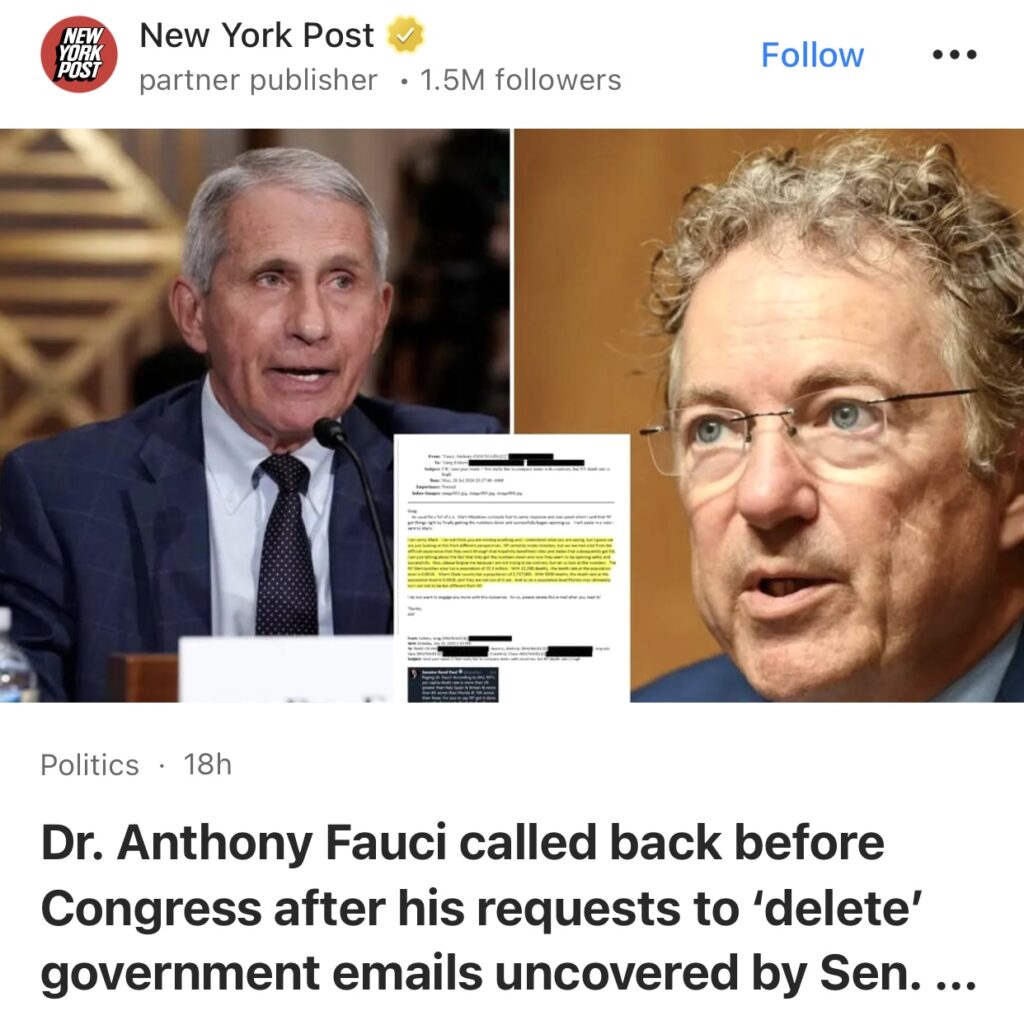Open right photo of curly-haired man with glasses

pos(769,415)
